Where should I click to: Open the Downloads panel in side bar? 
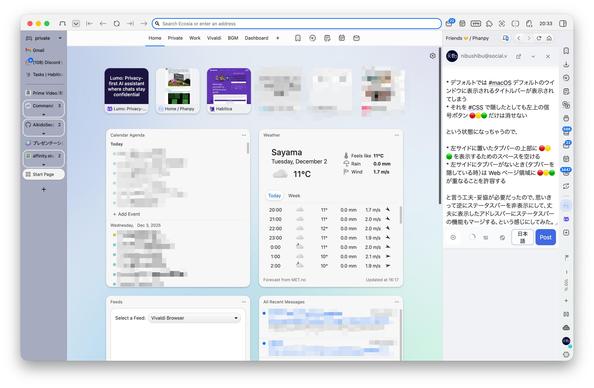[566, 64]
